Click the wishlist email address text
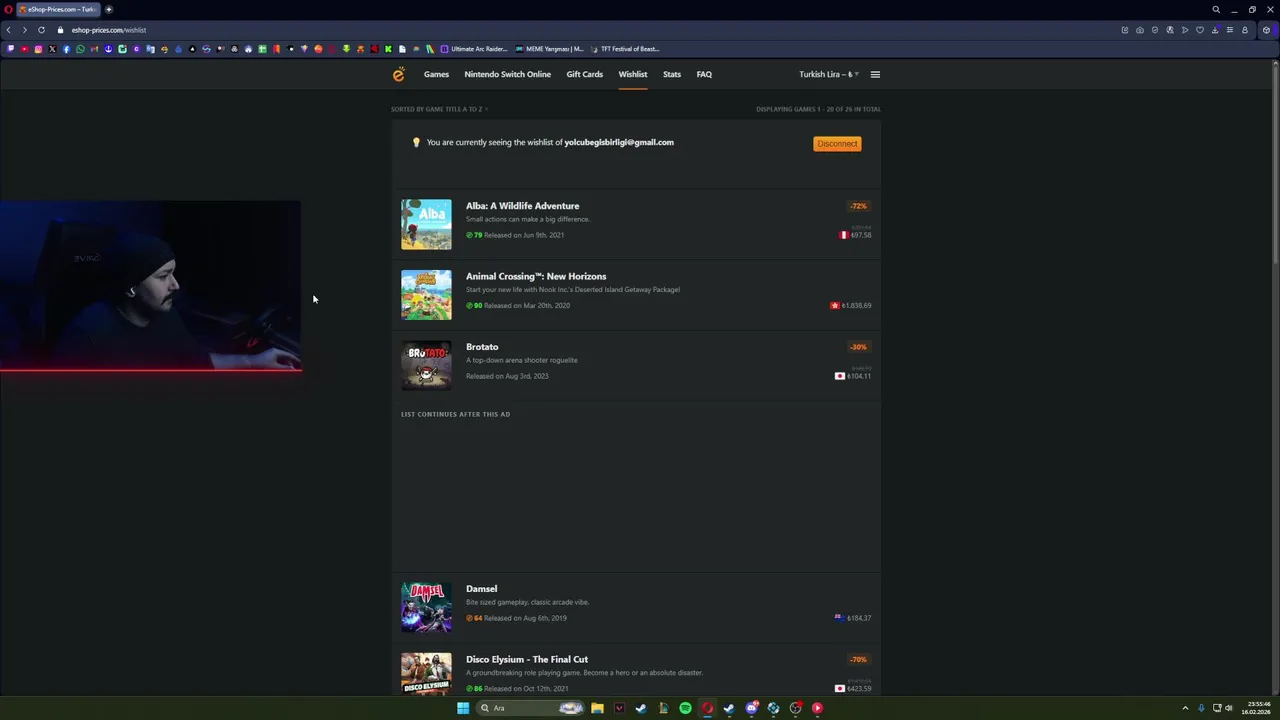The width and height of the screenshot is (1280, 720). click(618, 142)
